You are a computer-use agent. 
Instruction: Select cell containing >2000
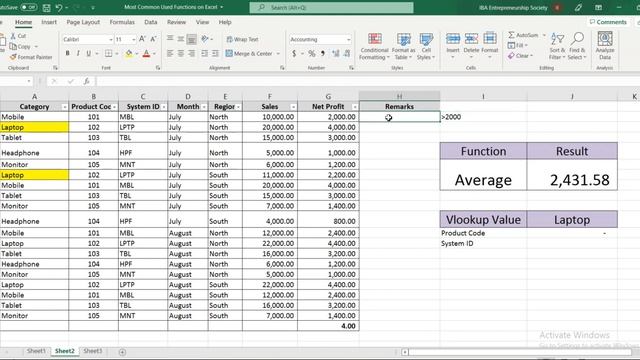(483, 117)
